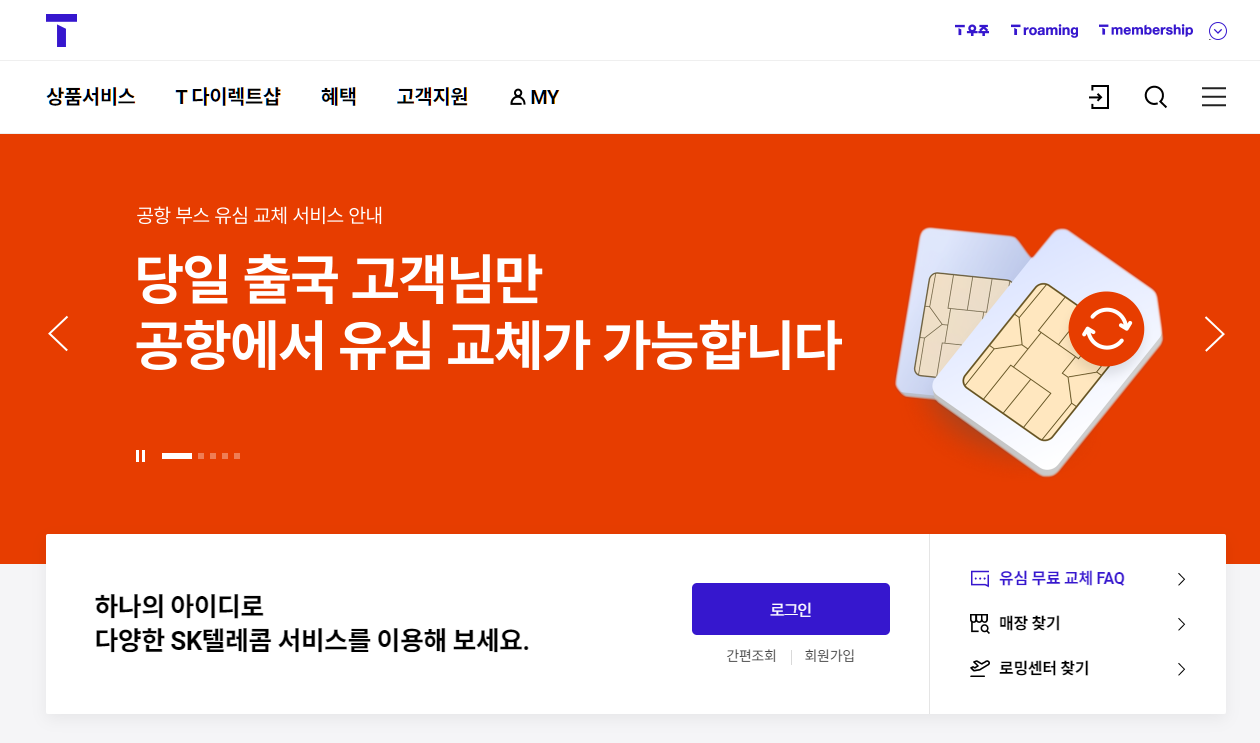Open the 상품서비스 menu
This screenshot has width=1260, height=743.
[x=91, y=97]
